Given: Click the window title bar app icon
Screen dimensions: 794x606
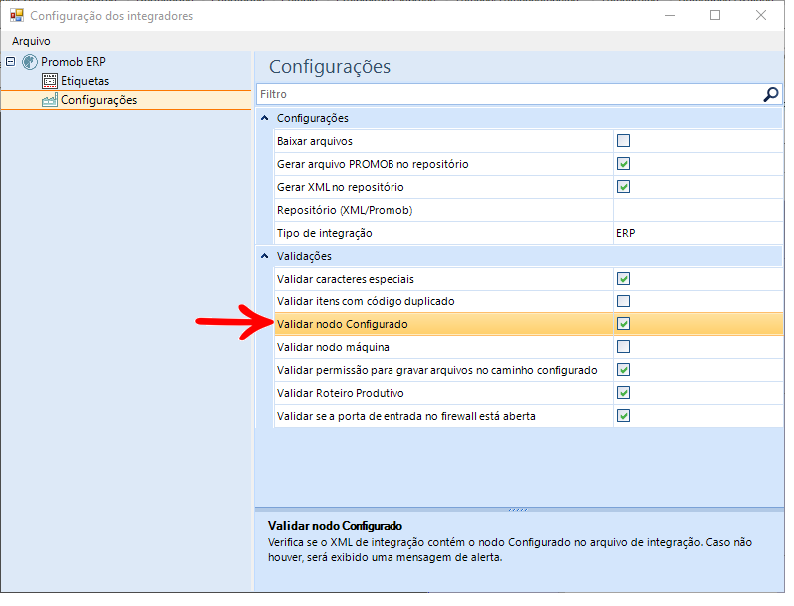Looking at the screenshot, I should point(16,15).
